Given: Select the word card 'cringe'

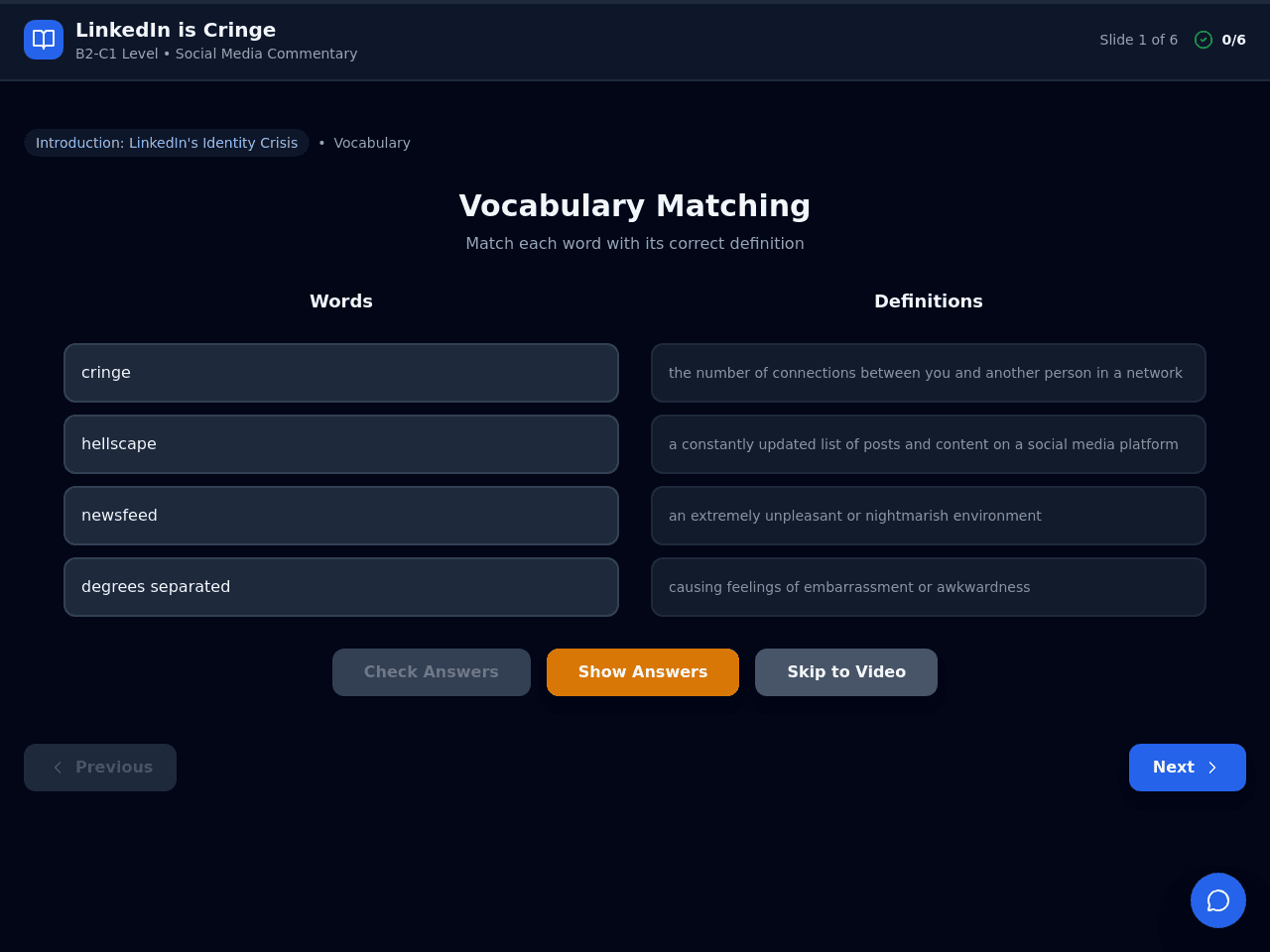Looking at the screenshot, I should [x=341, y=373].
